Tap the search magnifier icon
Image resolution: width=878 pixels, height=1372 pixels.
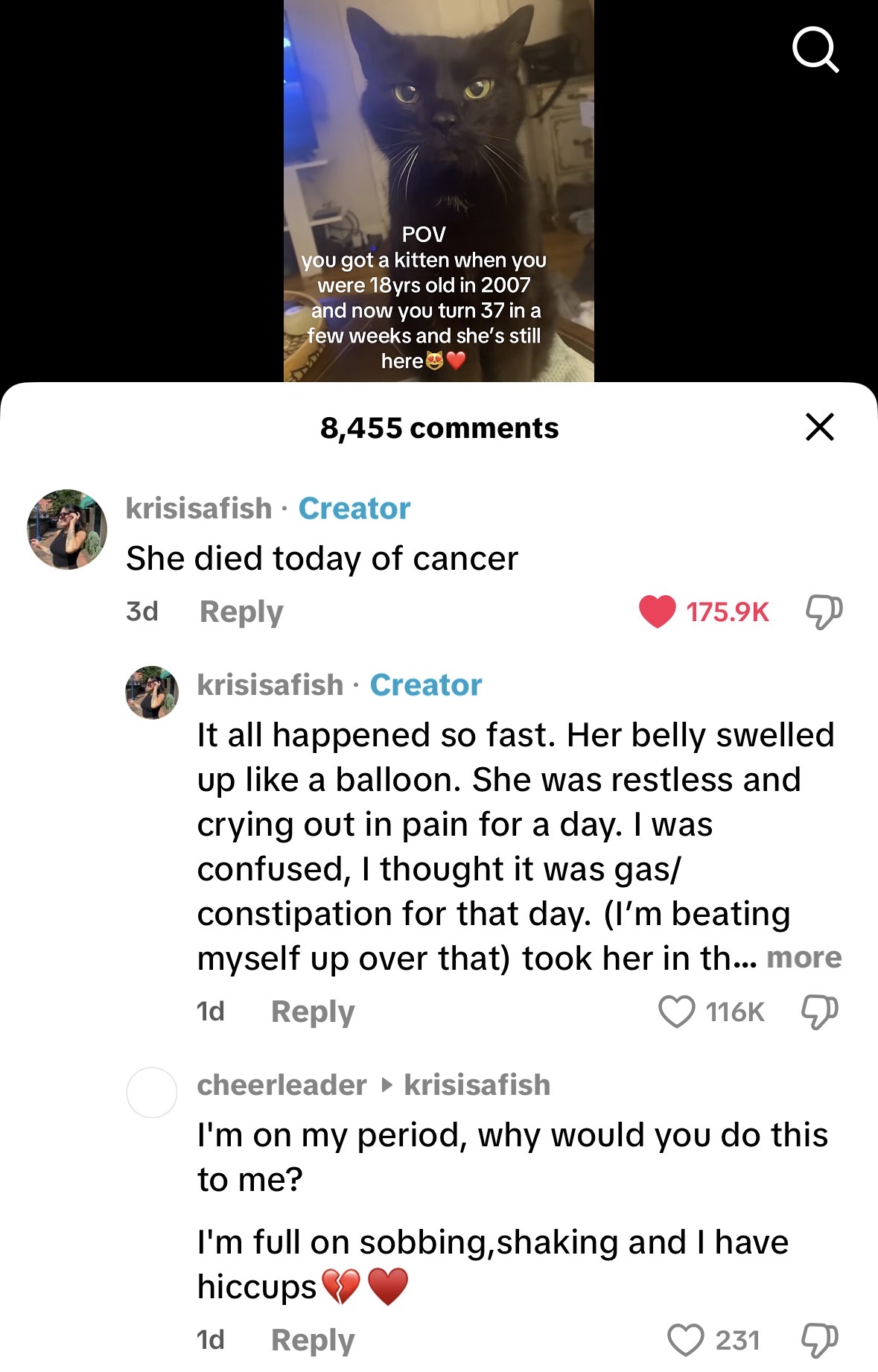point(815,50)
